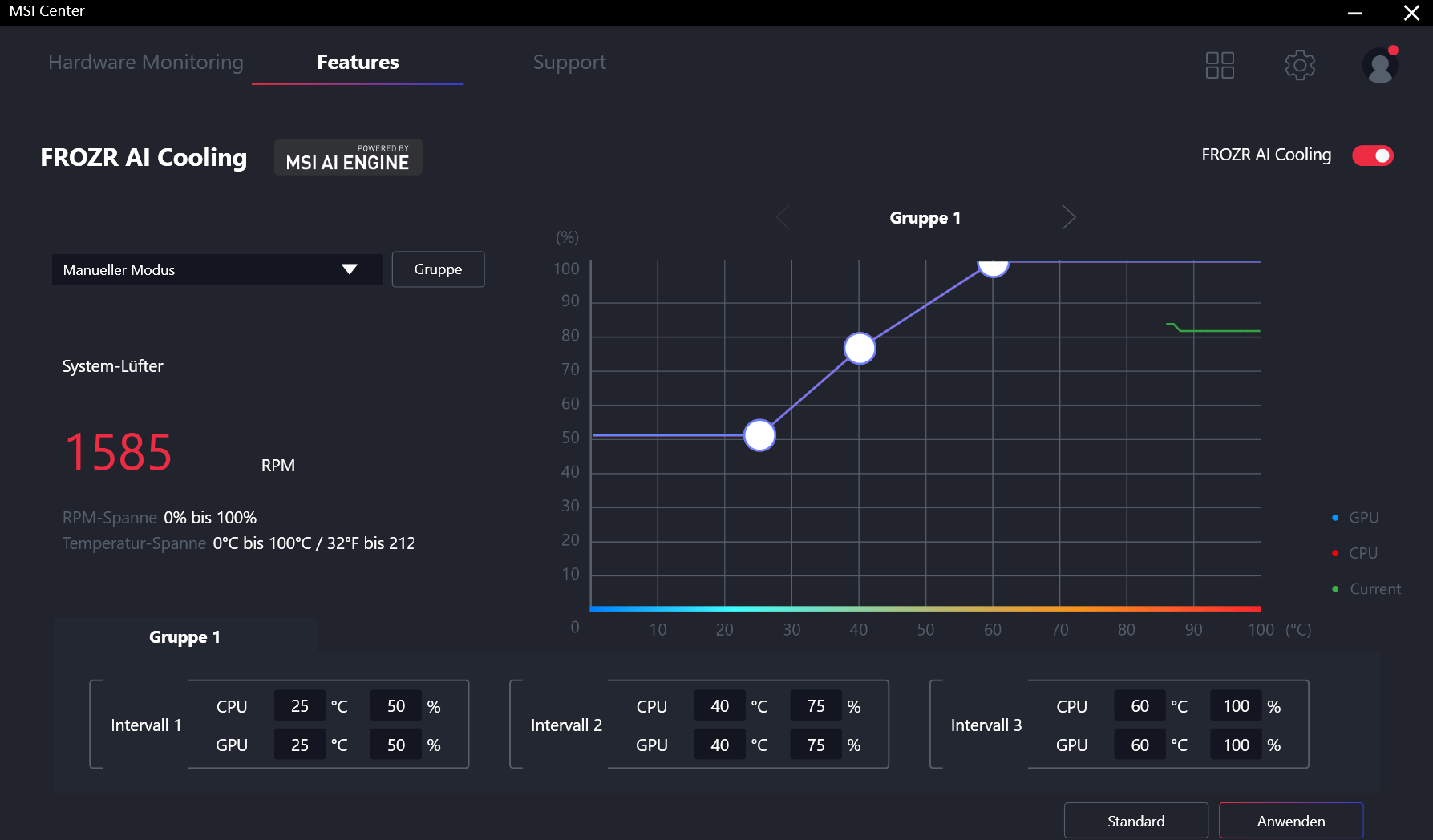Image resolution: width=1433 pixels, height=840 pixels.
Task: Open the settings gear icon
Action: point(1300,65)
